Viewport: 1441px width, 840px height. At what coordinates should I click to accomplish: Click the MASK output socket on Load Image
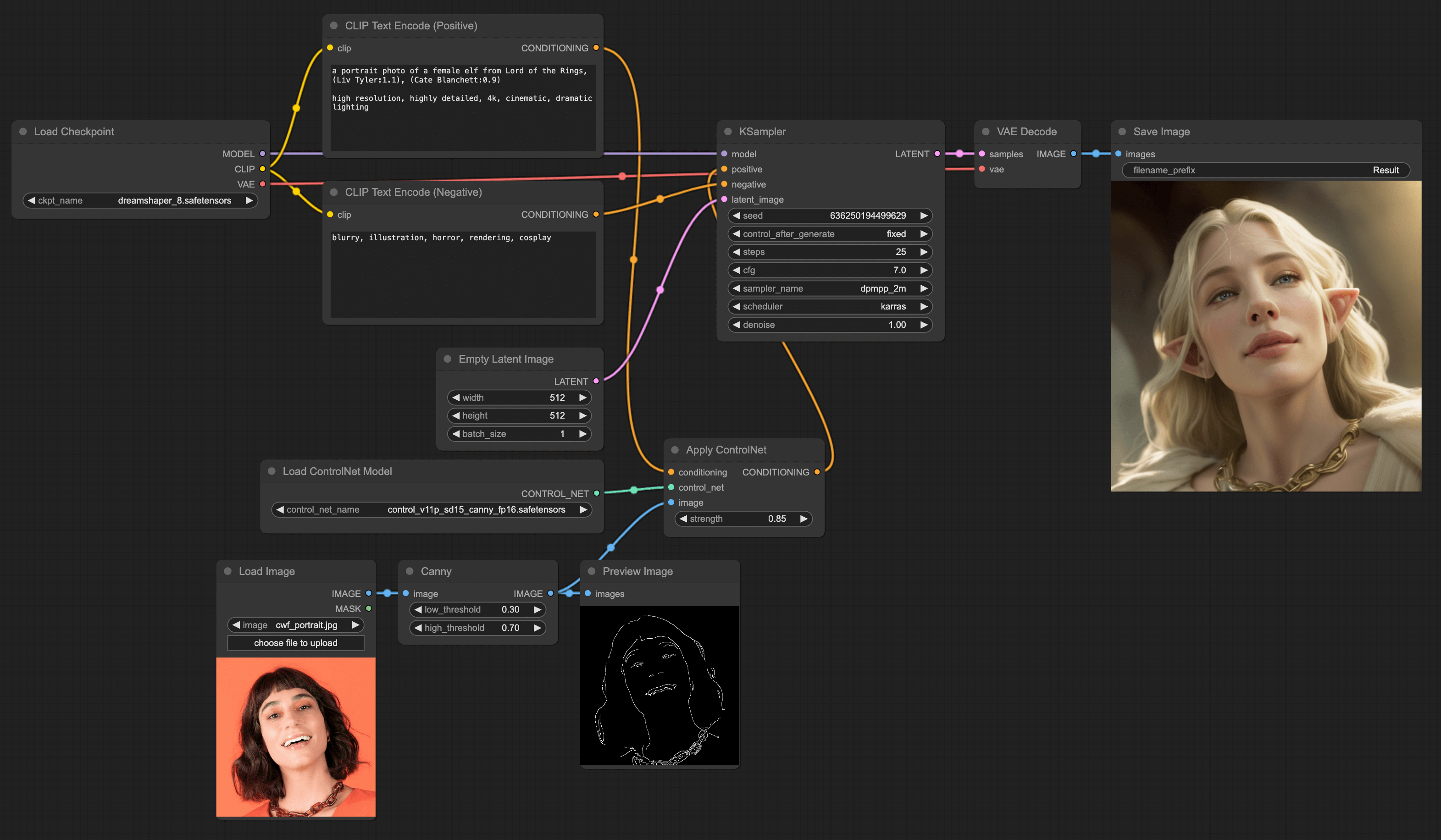pyautogui.click(x=369, y=608)
